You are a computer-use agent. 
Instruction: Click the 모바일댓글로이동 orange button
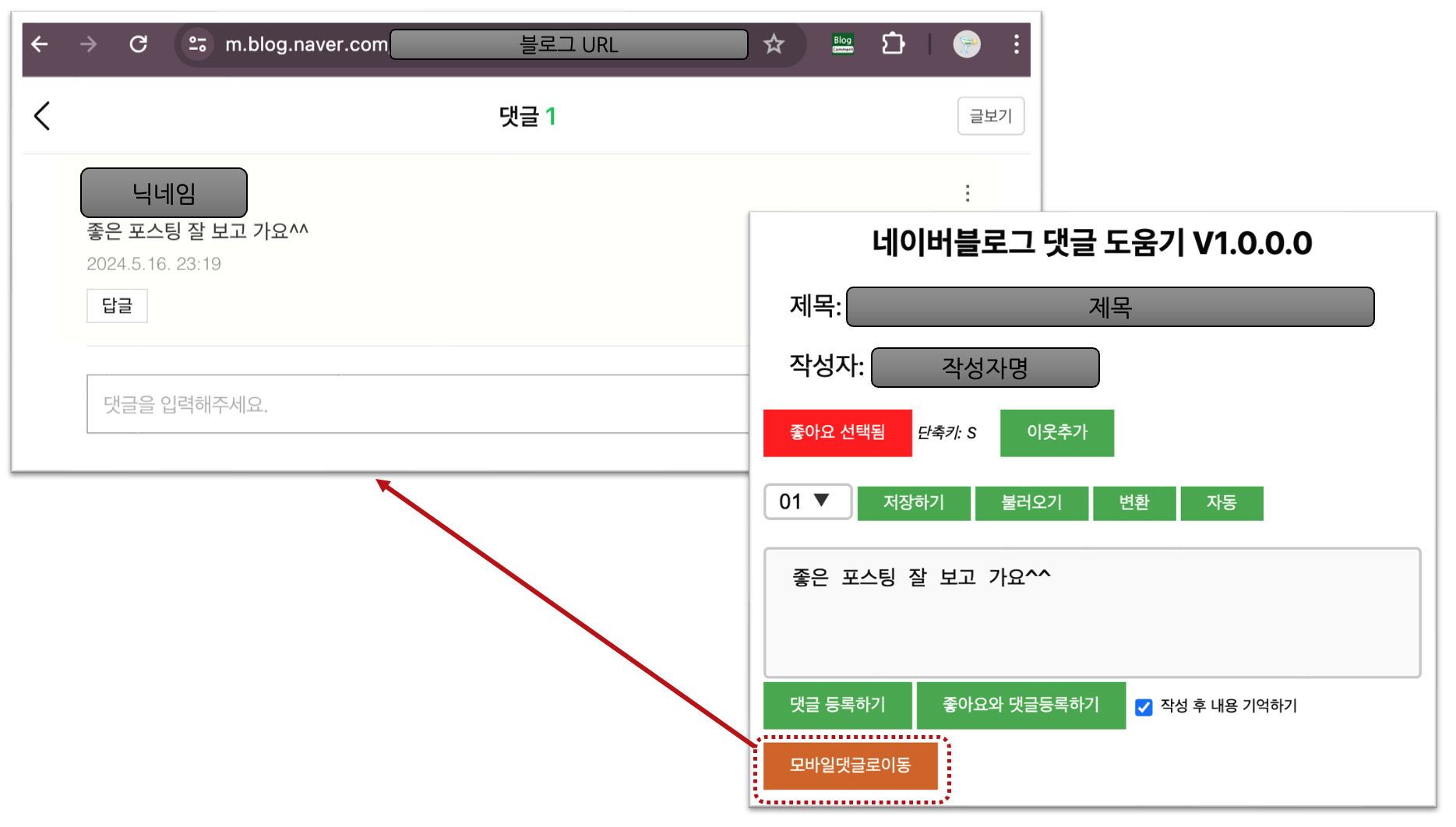coord(850,765)
